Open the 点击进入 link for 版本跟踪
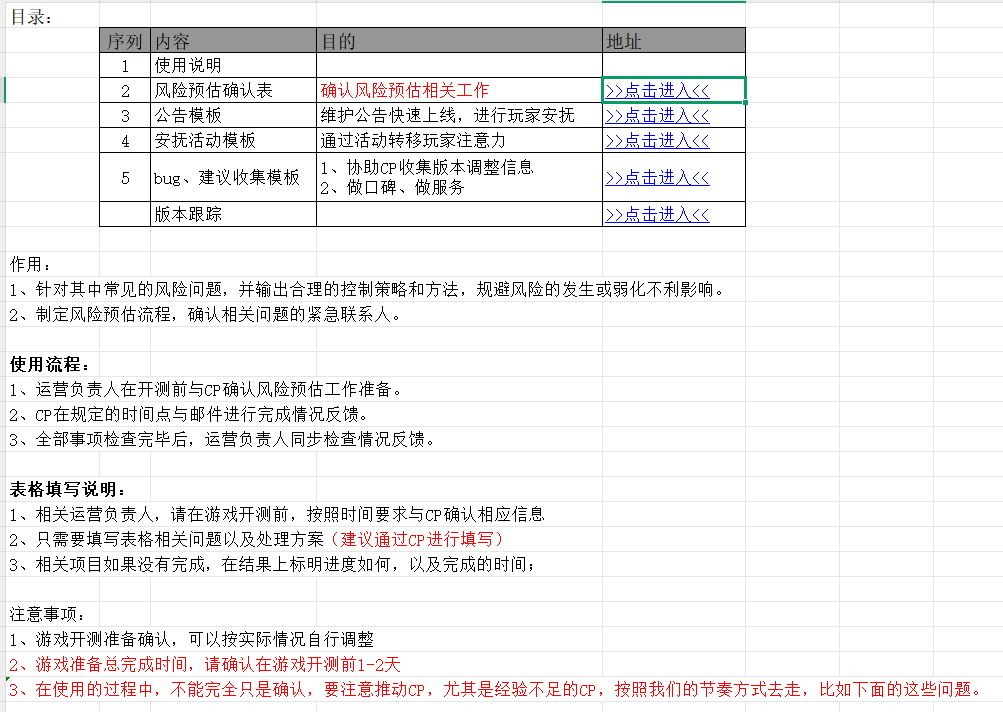This screenshot has width=1003, height=712. coord(658,215)
